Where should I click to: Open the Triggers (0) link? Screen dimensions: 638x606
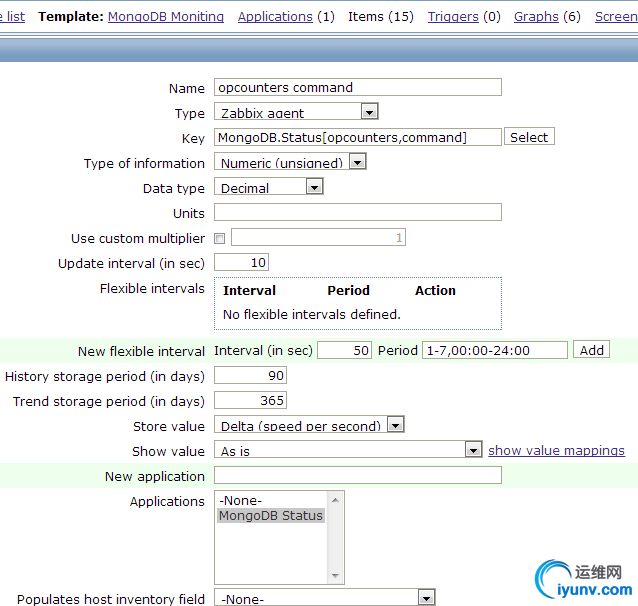(x=453, y=17)
